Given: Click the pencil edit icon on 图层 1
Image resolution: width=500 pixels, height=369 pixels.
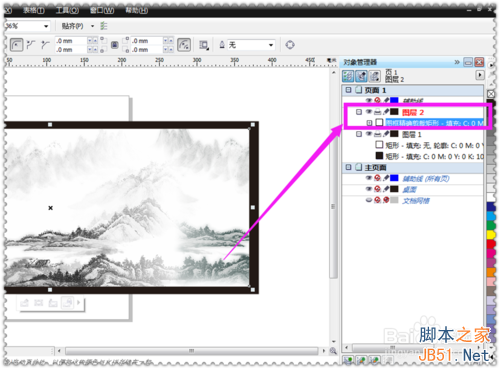Looking at the screenshot, I should [386, 134].
